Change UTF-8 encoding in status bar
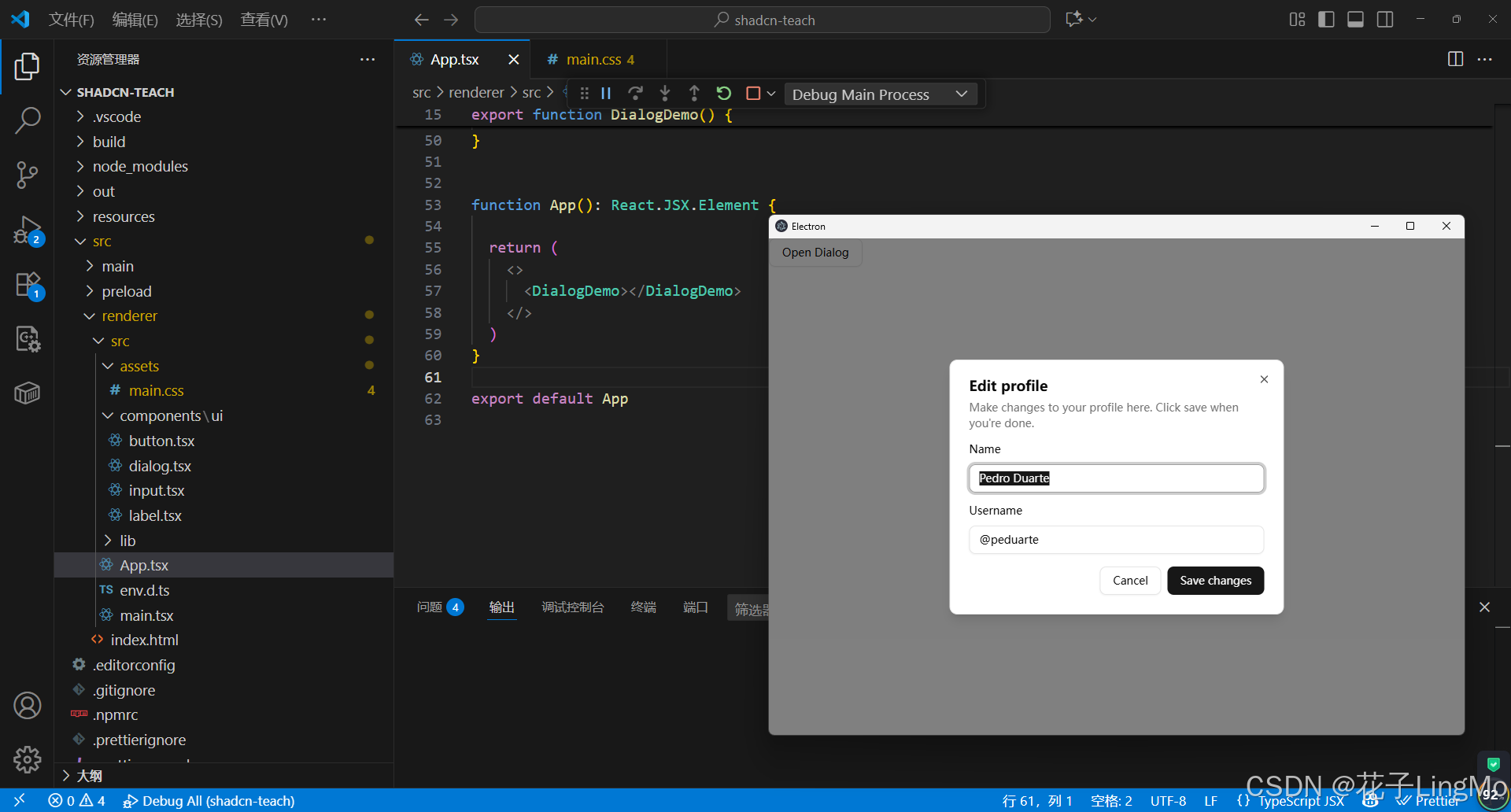1511x812 pixels. pos(1168,800)
